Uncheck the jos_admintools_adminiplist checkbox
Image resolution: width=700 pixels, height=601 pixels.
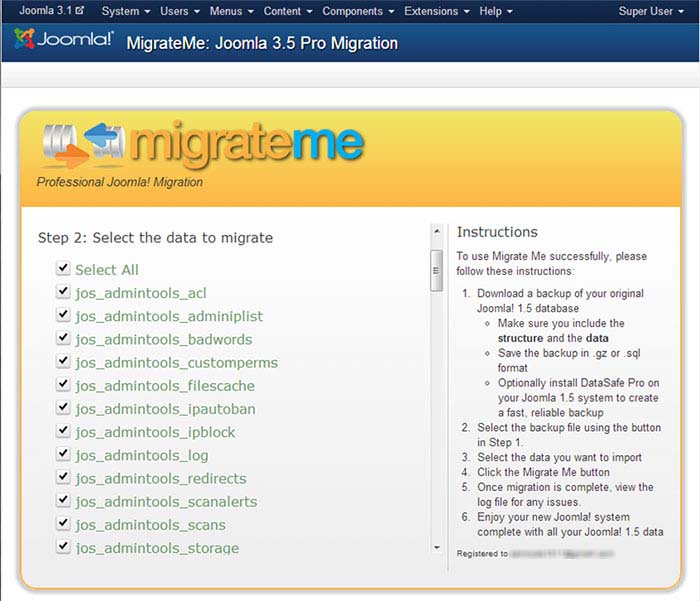[63, 315]
